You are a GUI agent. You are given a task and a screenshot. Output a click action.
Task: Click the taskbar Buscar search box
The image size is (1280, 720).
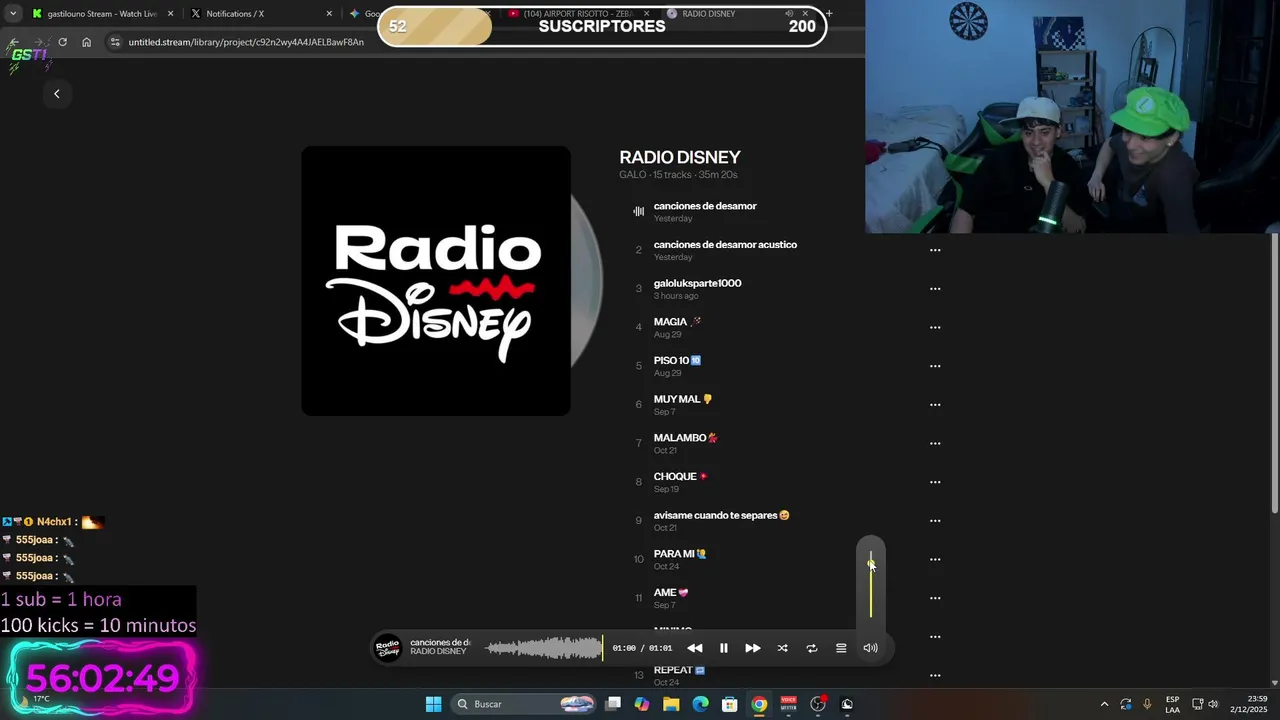tap(525, 704)
